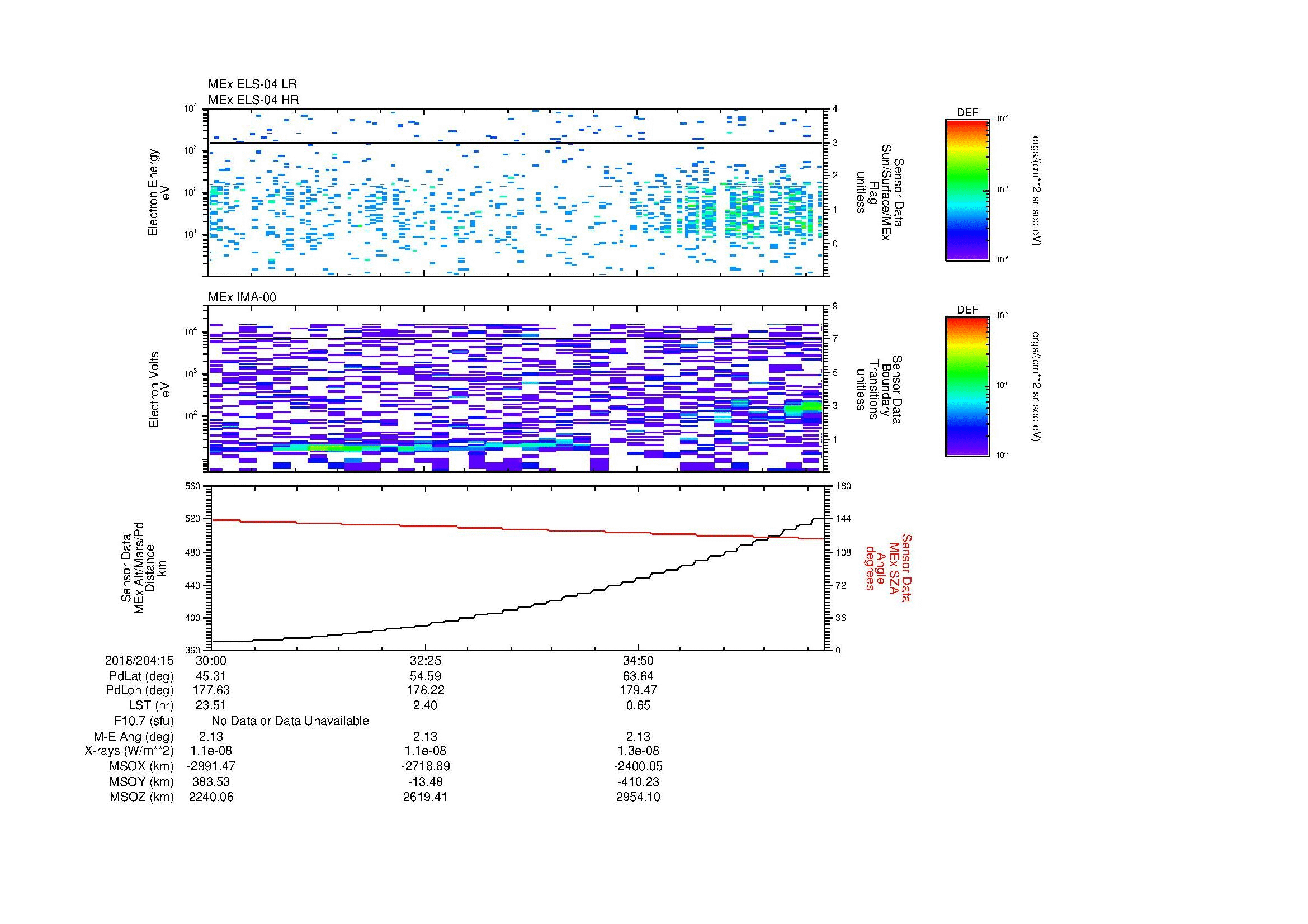The width and height of the screenshot is (1308, 924).
Task: Click MSOZ value 2240.06
Action: 211,797
